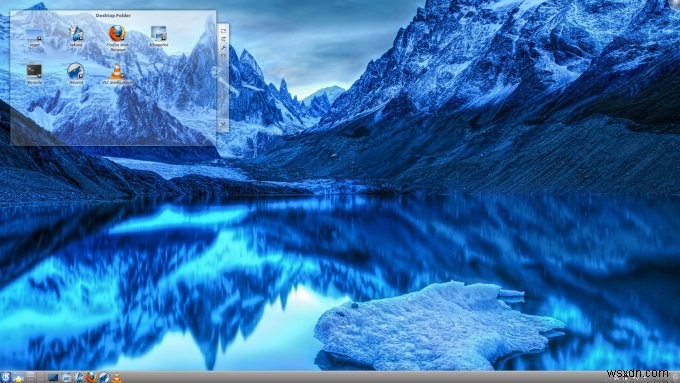The image size is (680, 383).
Task: Switch to second virtual desktop in pager
Action: tap(40, 377)
